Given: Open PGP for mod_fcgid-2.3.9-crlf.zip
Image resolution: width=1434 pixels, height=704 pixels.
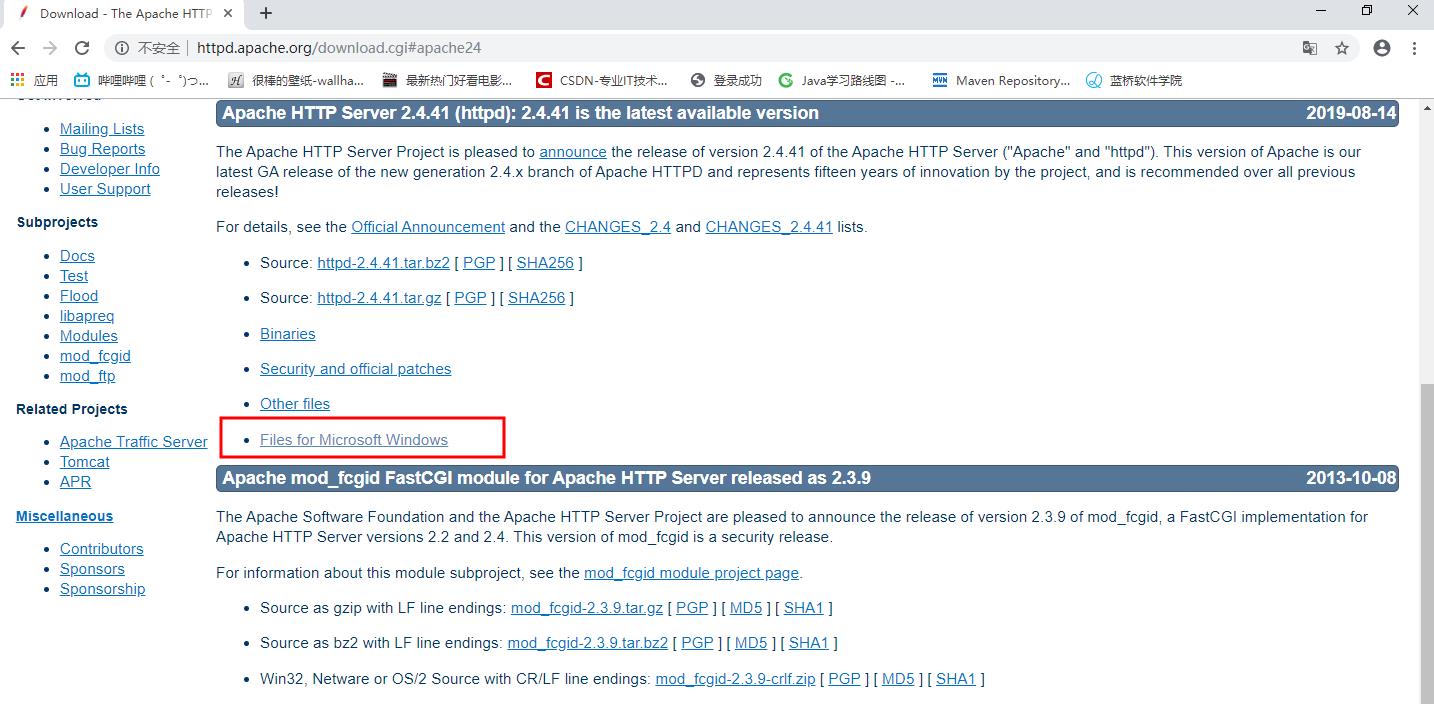Looking at the screenshot, I should 845,679.
